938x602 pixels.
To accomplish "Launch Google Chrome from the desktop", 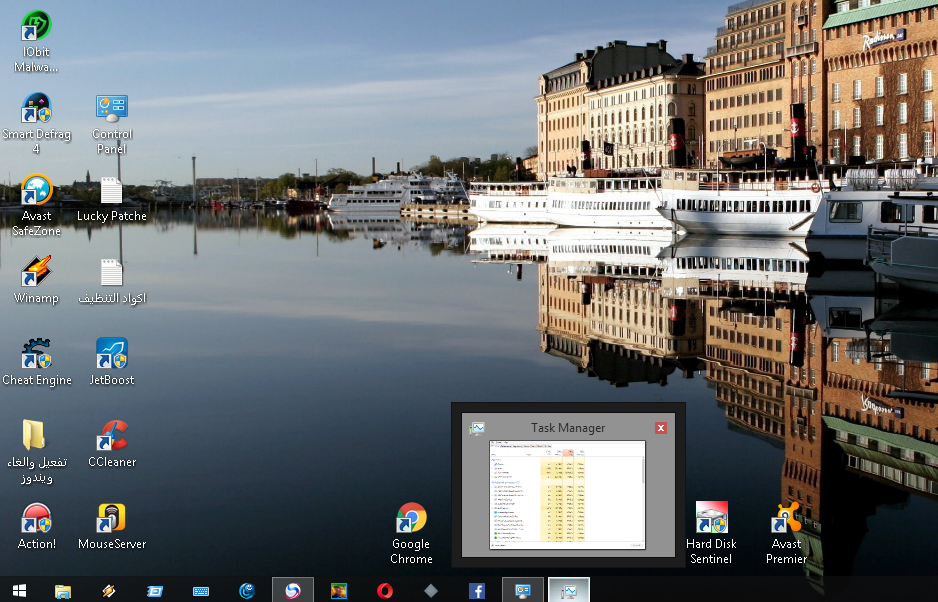I will (411, 518).
